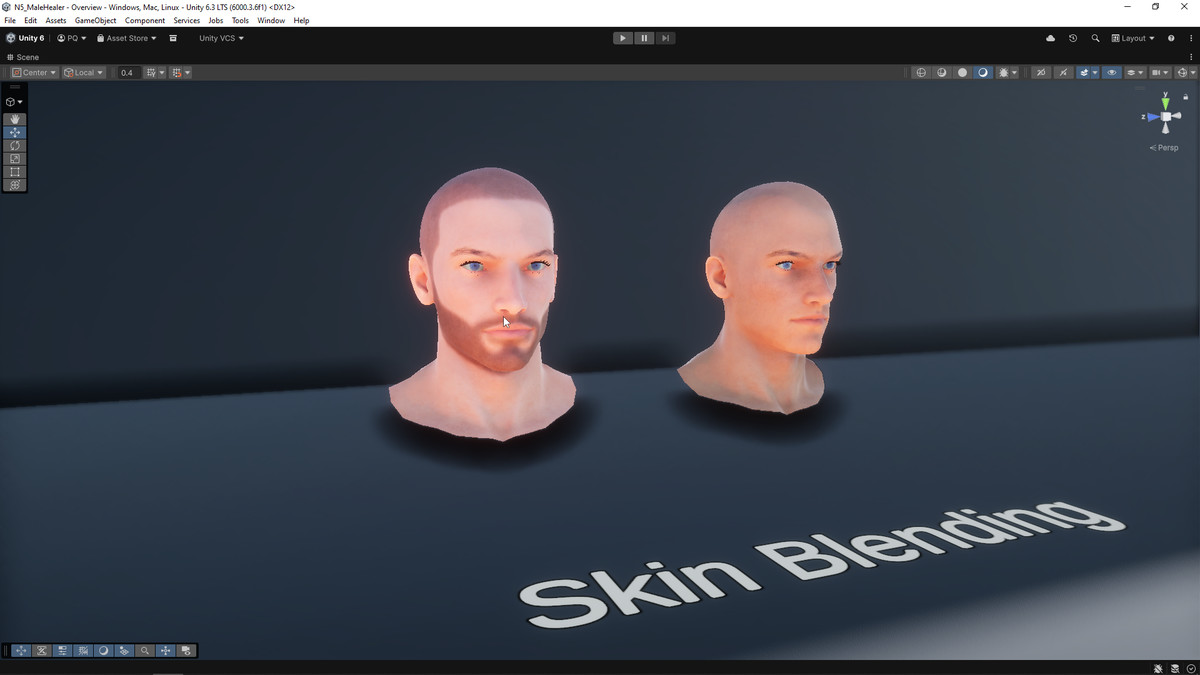1200x675 pixels.
Task: Open the undo history icon
Action: 1073,38
